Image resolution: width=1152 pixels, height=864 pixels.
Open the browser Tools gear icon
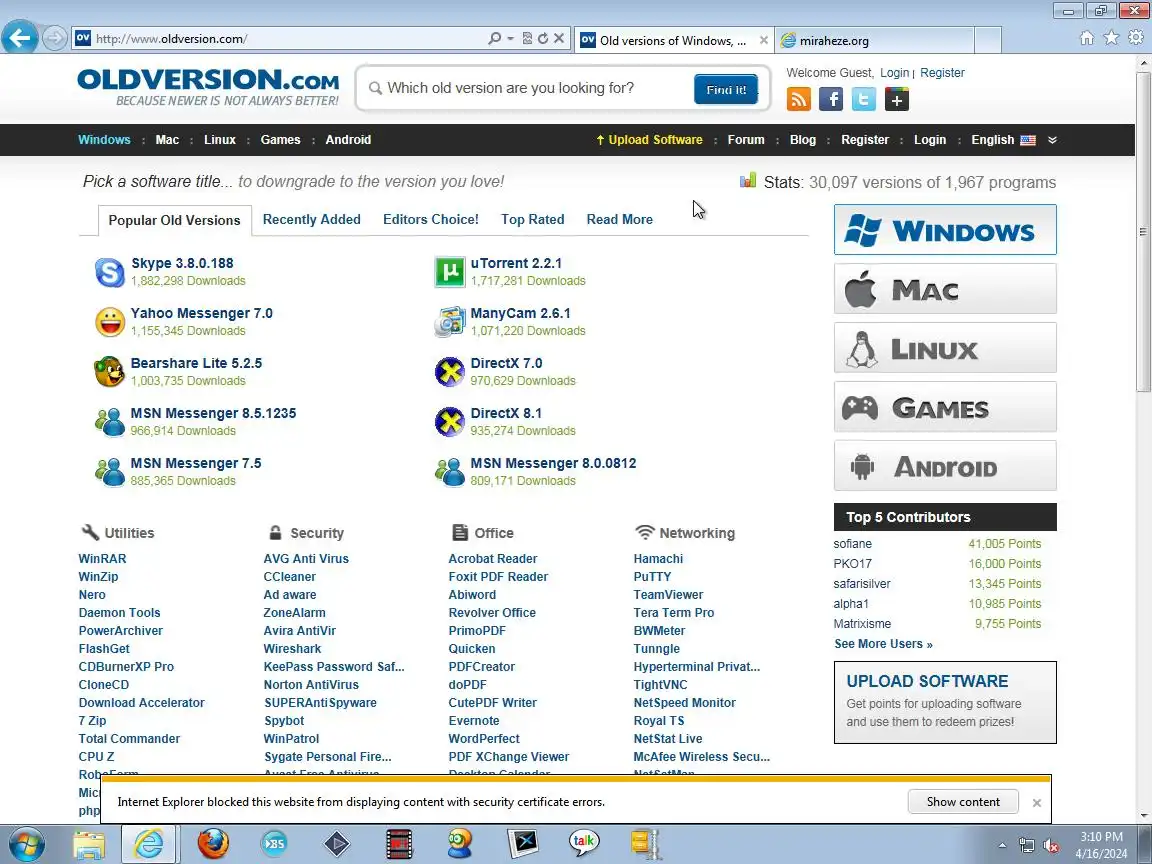[1136, 37]
